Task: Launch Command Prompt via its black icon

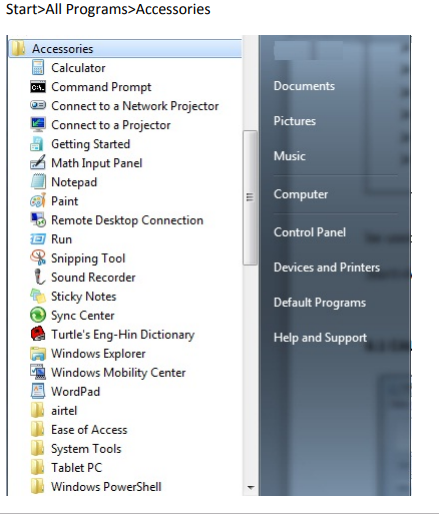Action: [38, 87]
